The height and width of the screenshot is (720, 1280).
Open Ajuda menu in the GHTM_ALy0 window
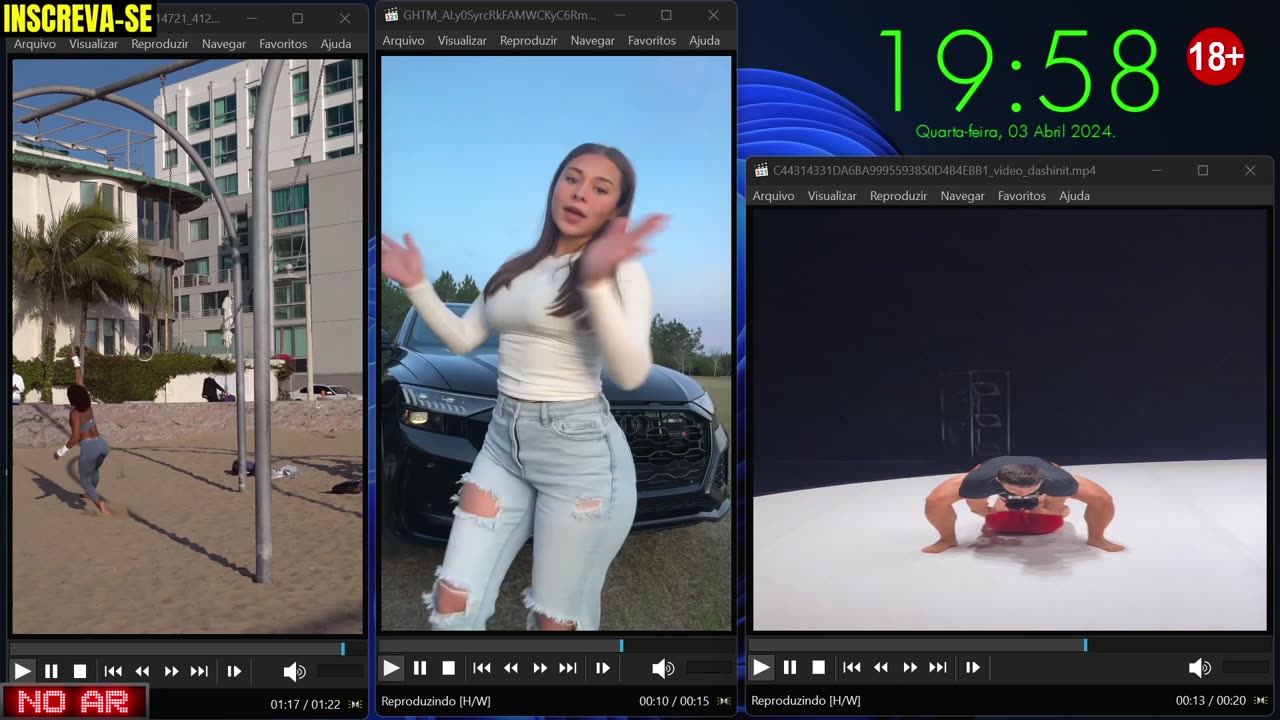[x=705, y=41]
